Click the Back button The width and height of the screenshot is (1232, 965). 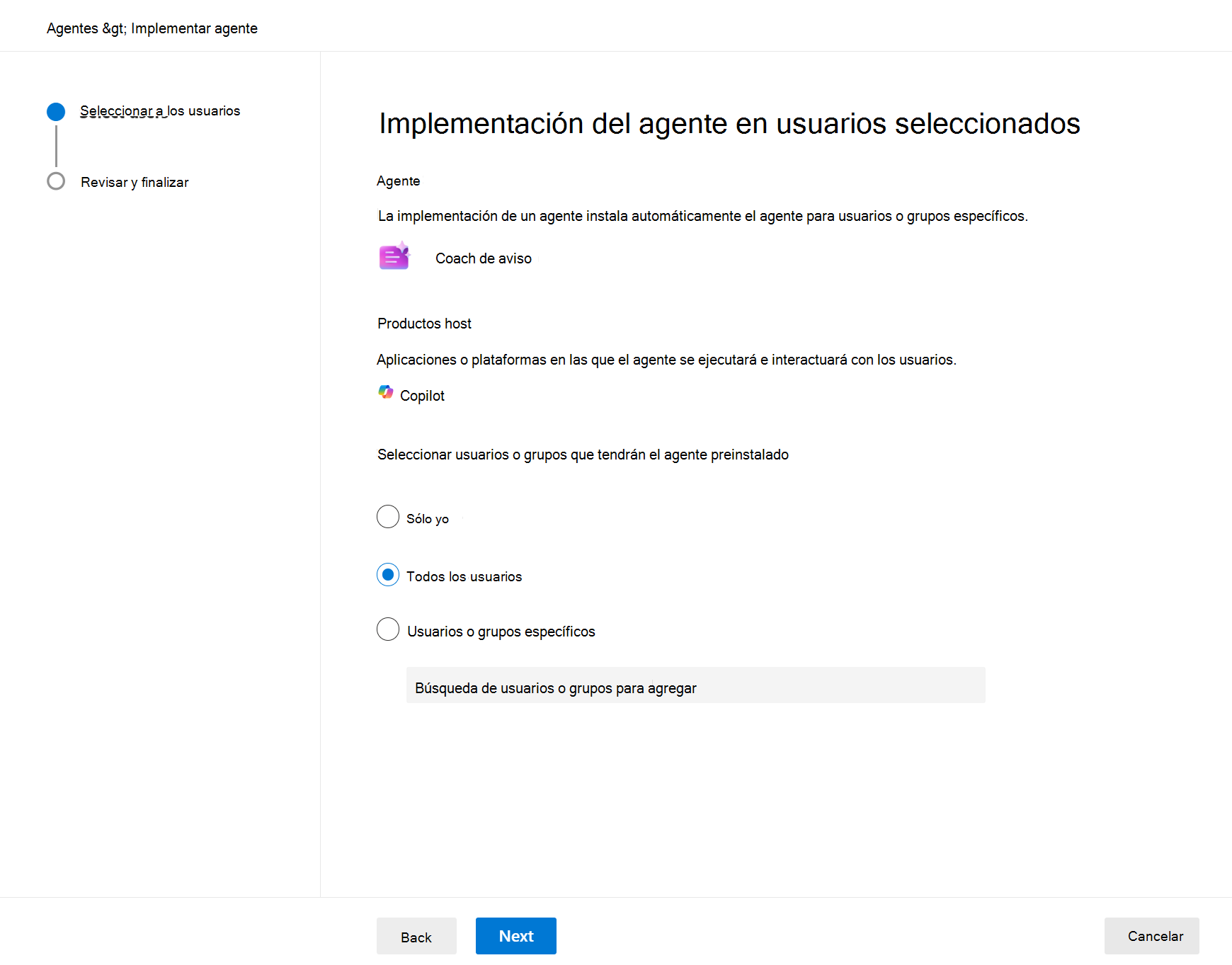(416, 936)
